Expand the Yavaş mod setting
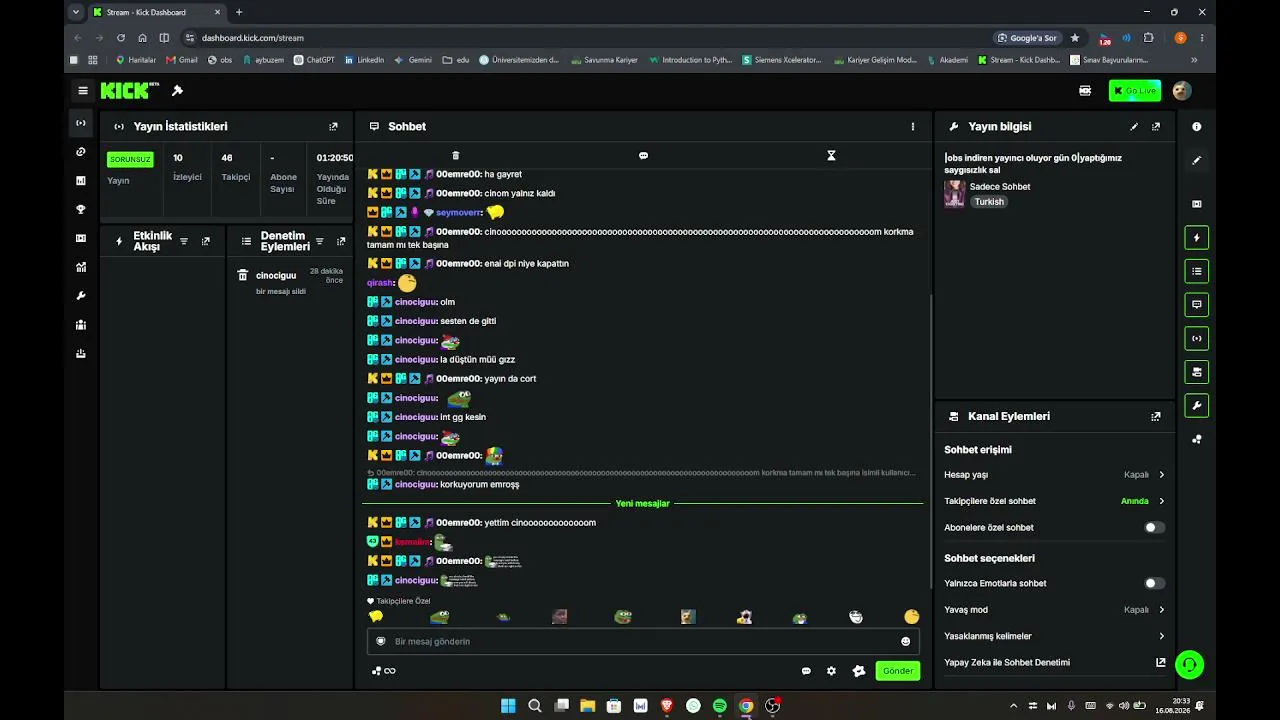The image size is (1280, 720). pyautogui.click(x=1054, y=610)
